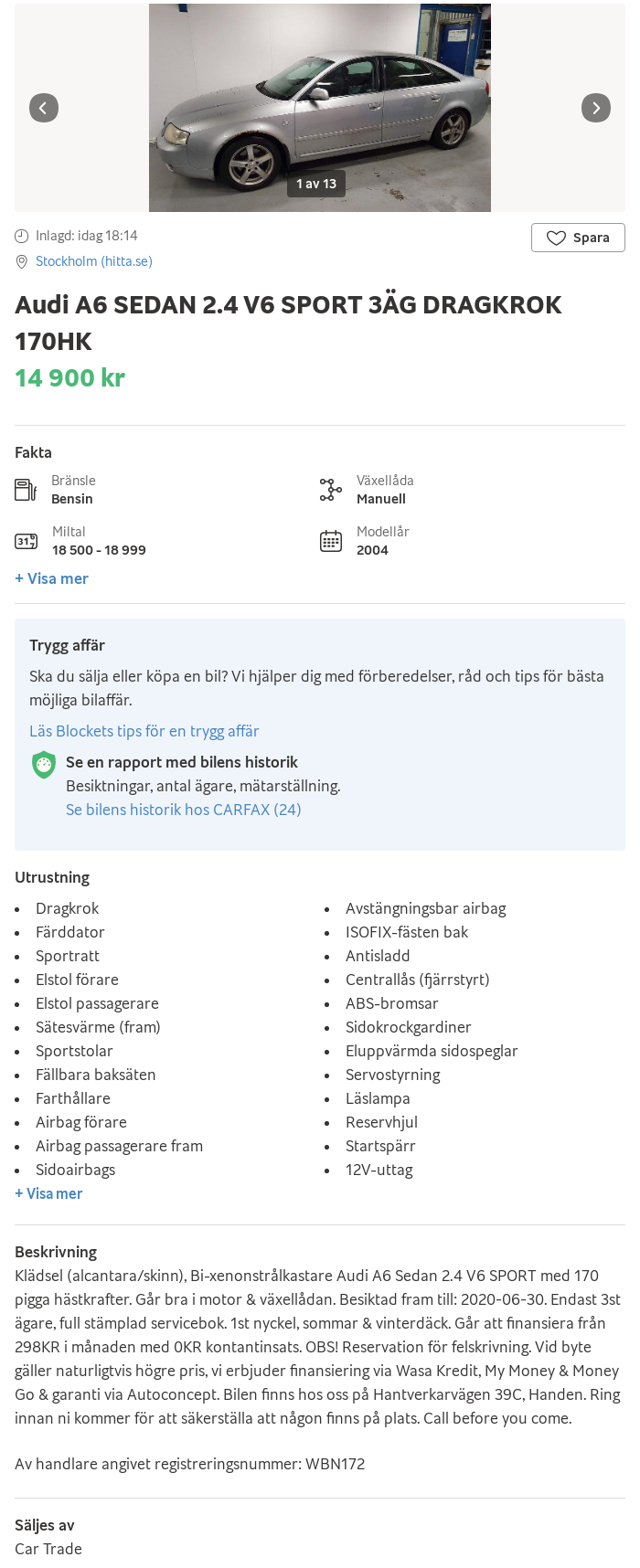Click the heart icon to save ad
The width and height of the screenshot is (640, 1568).
(x=556, y=238)
